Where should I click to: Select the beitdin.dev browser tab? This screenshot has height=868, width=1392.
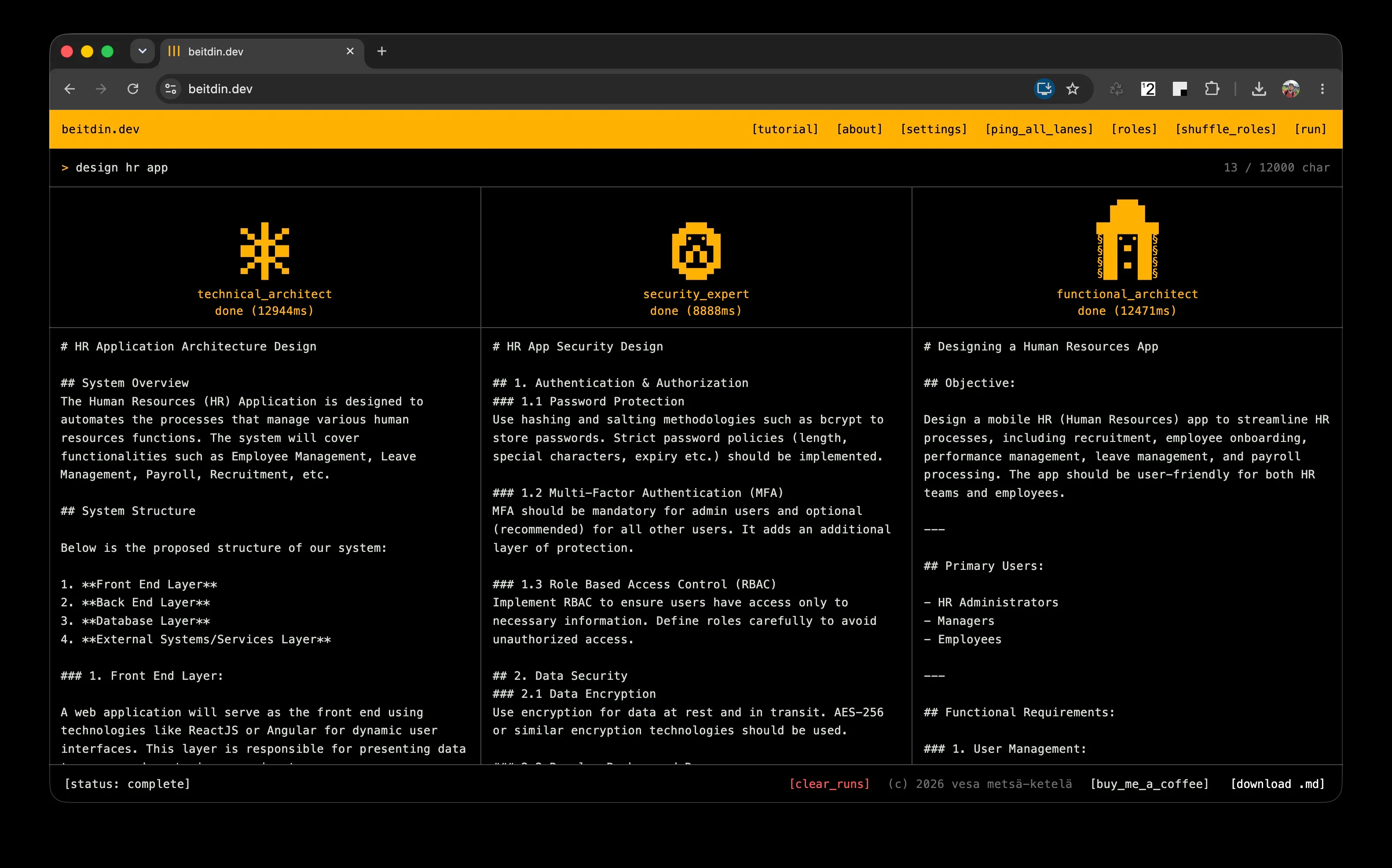coord(262,52)
